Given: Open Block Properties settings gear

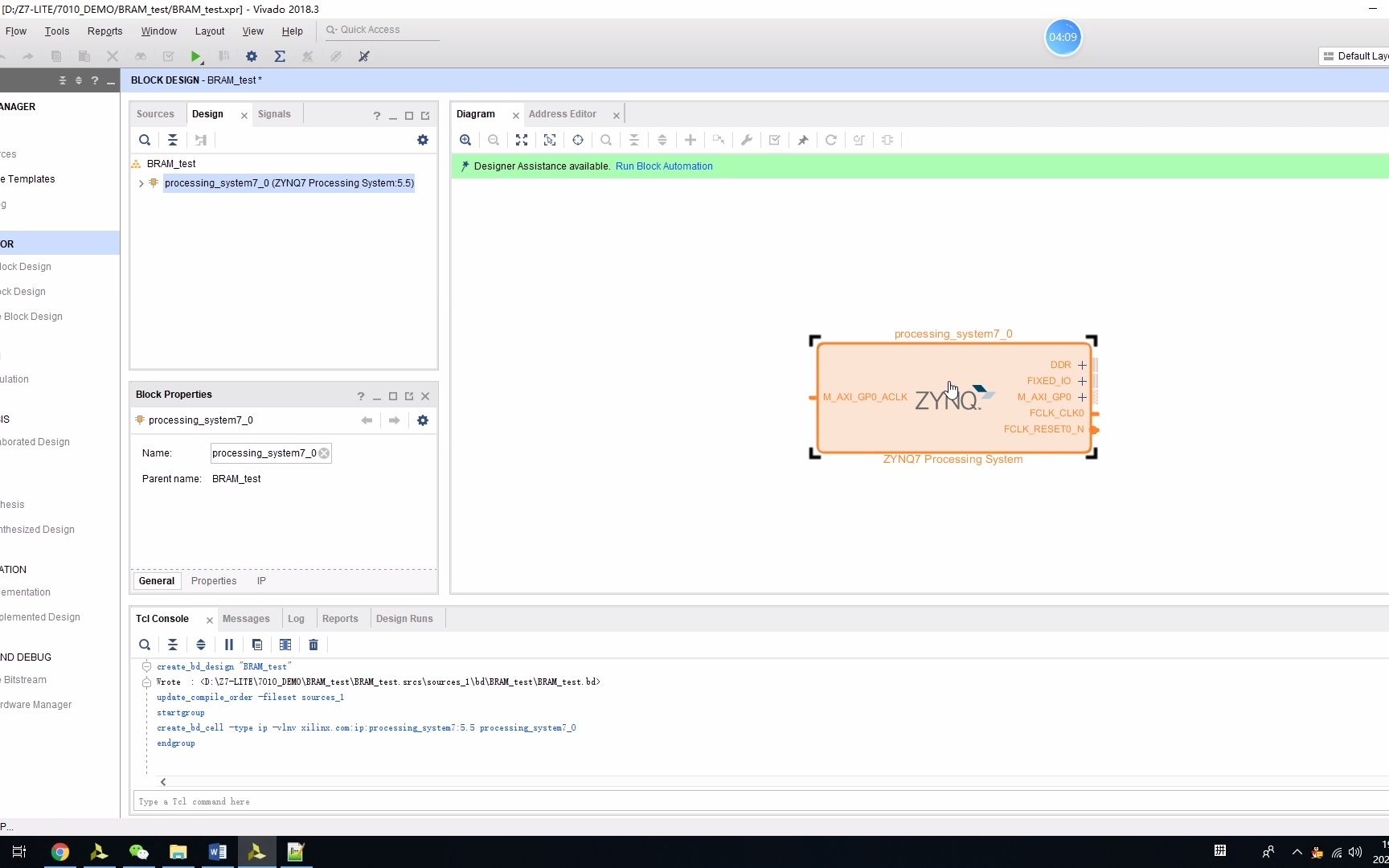Looking at the screenshot, I should (x=423, y=420).
